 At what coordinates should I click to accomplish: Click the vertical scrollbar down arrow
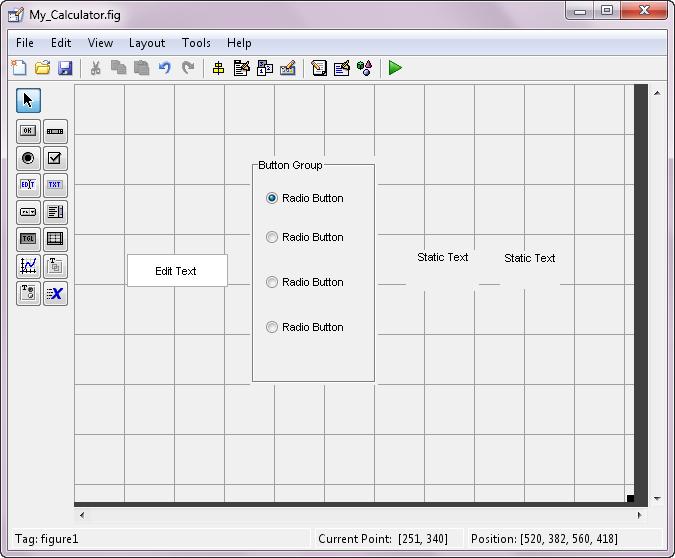(657, 499)
